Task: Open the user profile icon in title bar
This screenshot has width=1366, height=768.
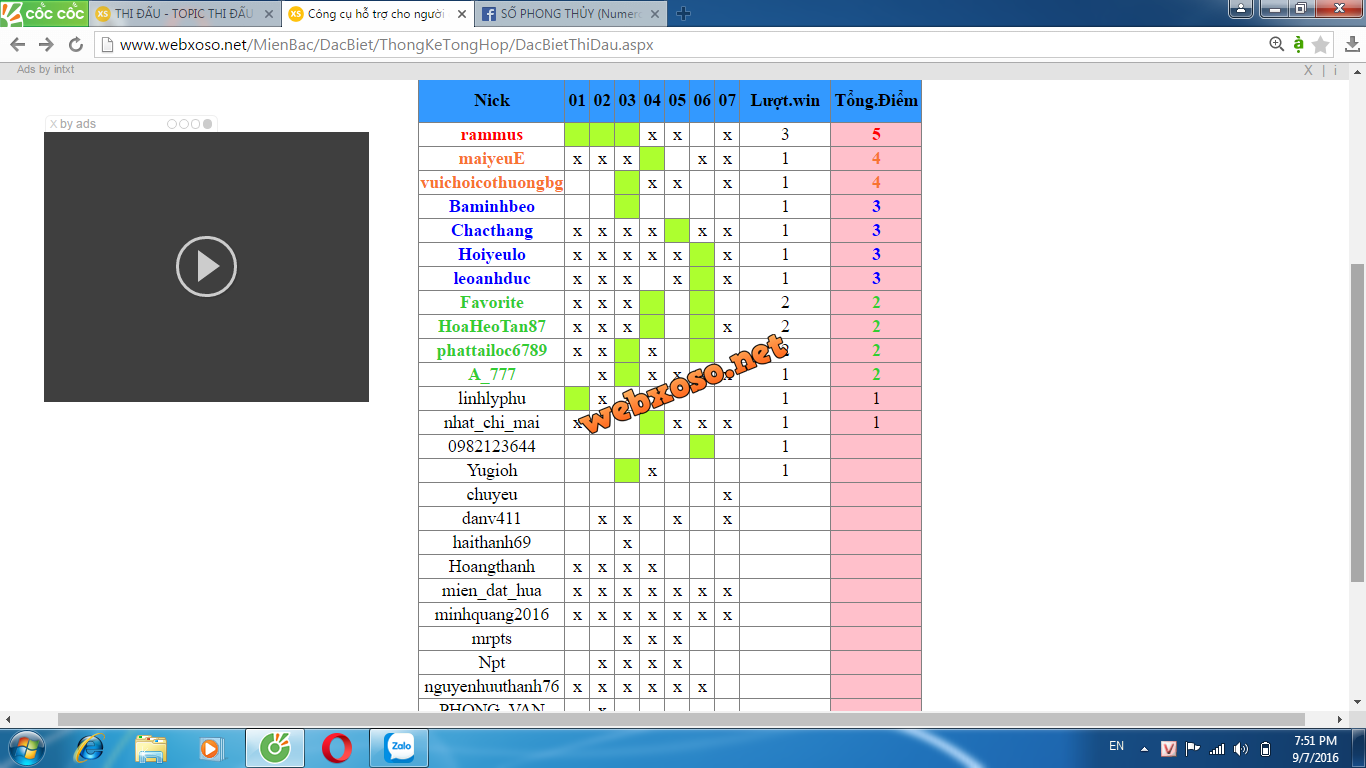Action: [1240, 10]
